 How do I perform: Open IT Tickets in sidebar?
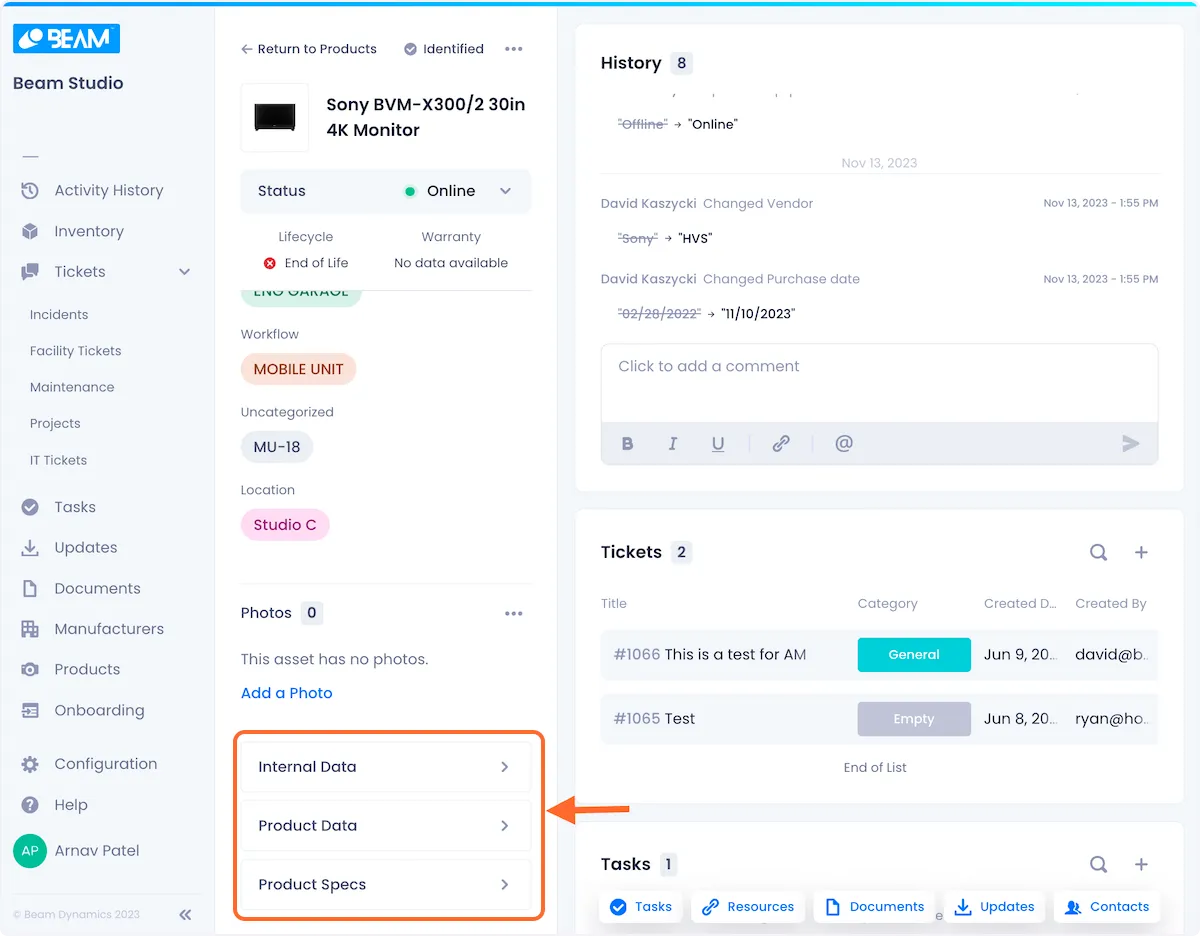pyautogui.click(x=58, y=460)
